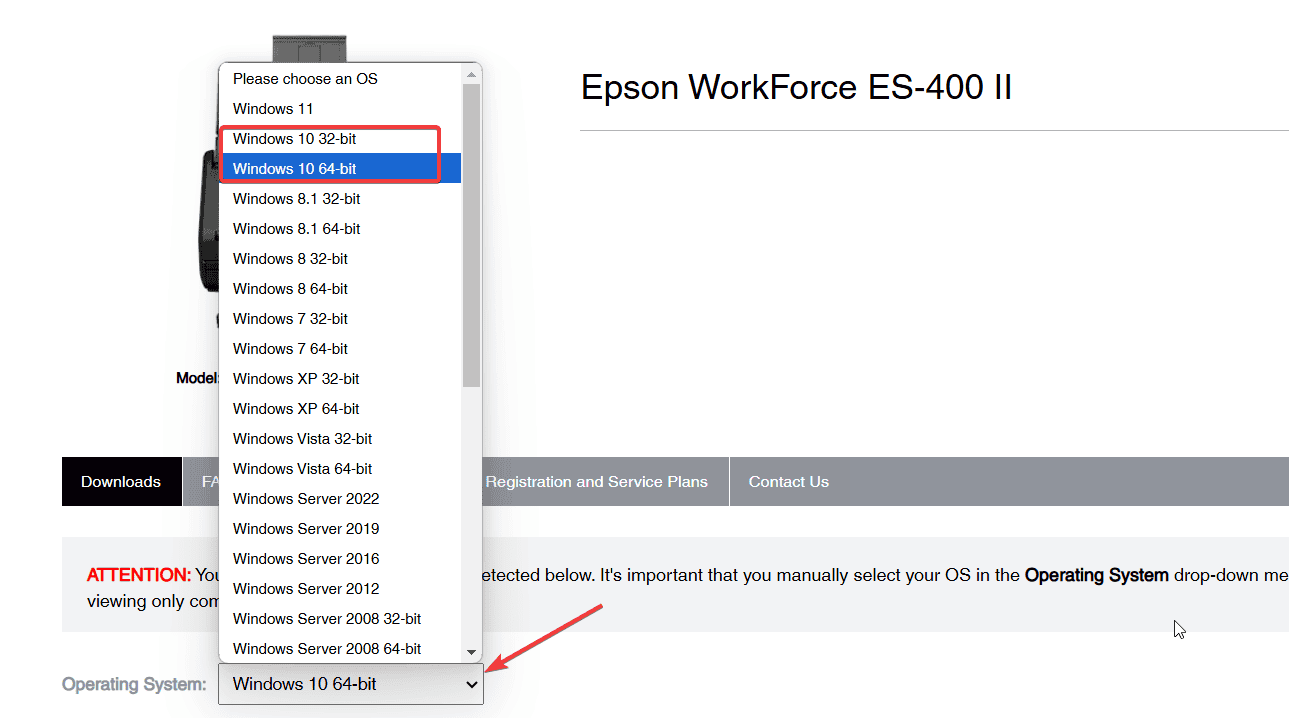Select Windows Server 2008 32-bit entry
The width and height of the screenshot is (1289, 718).
(x=341, y=619)
